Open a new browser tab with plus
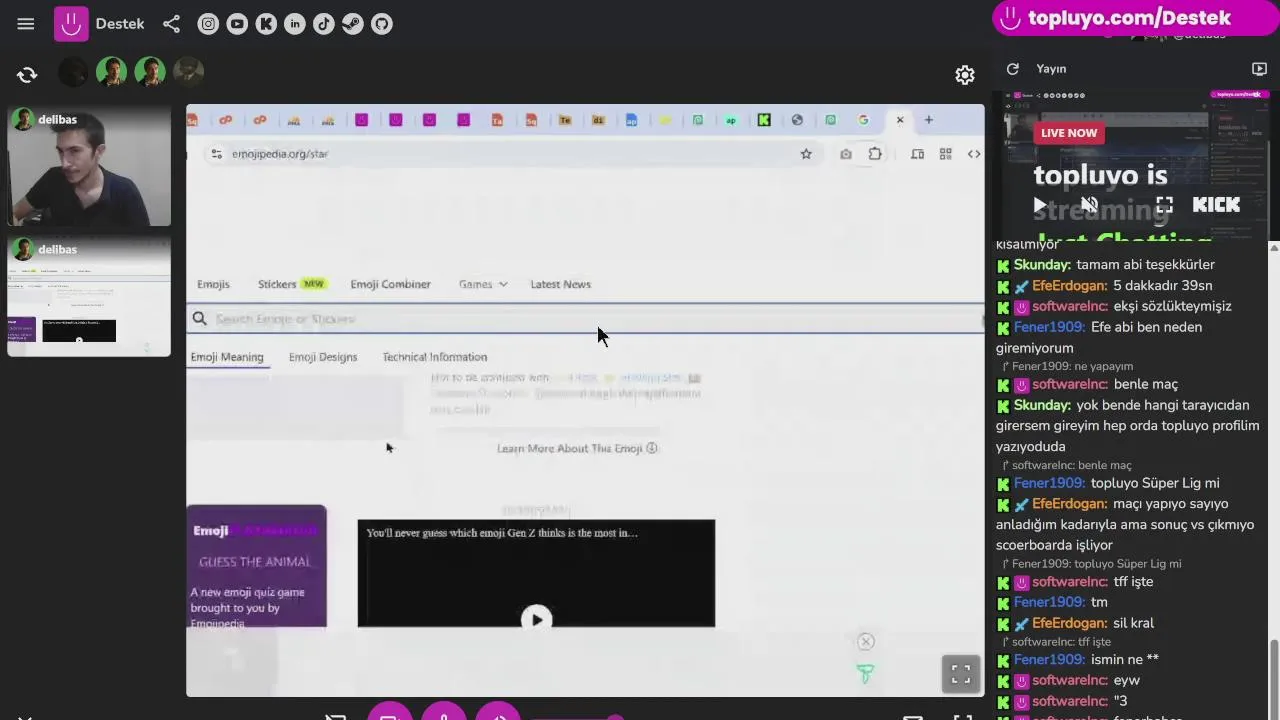 click(x=928, y=120)
